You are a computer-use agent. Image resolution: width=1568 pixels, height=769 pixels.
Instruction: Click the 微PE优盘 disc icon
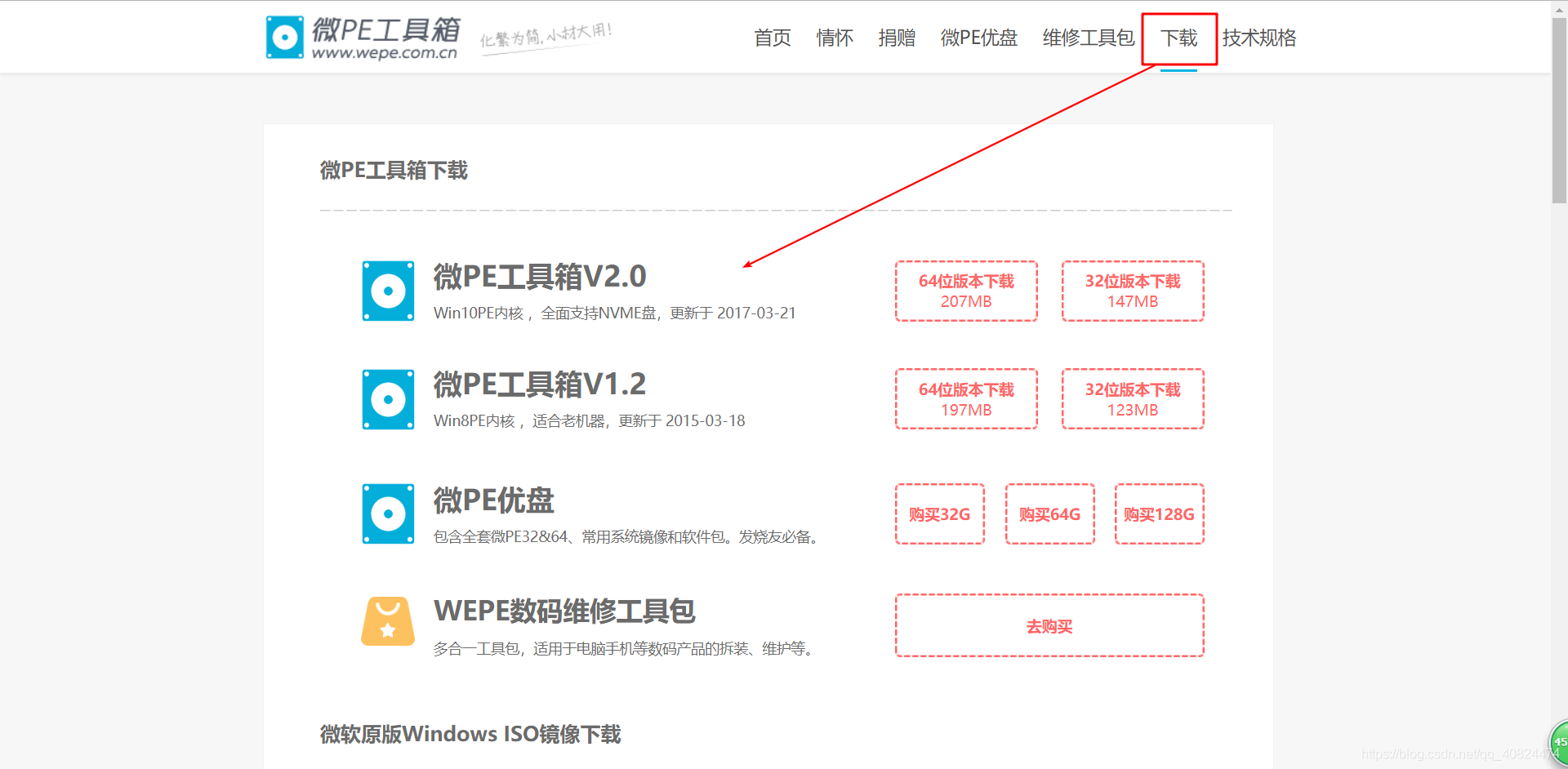tap(388, 513)
